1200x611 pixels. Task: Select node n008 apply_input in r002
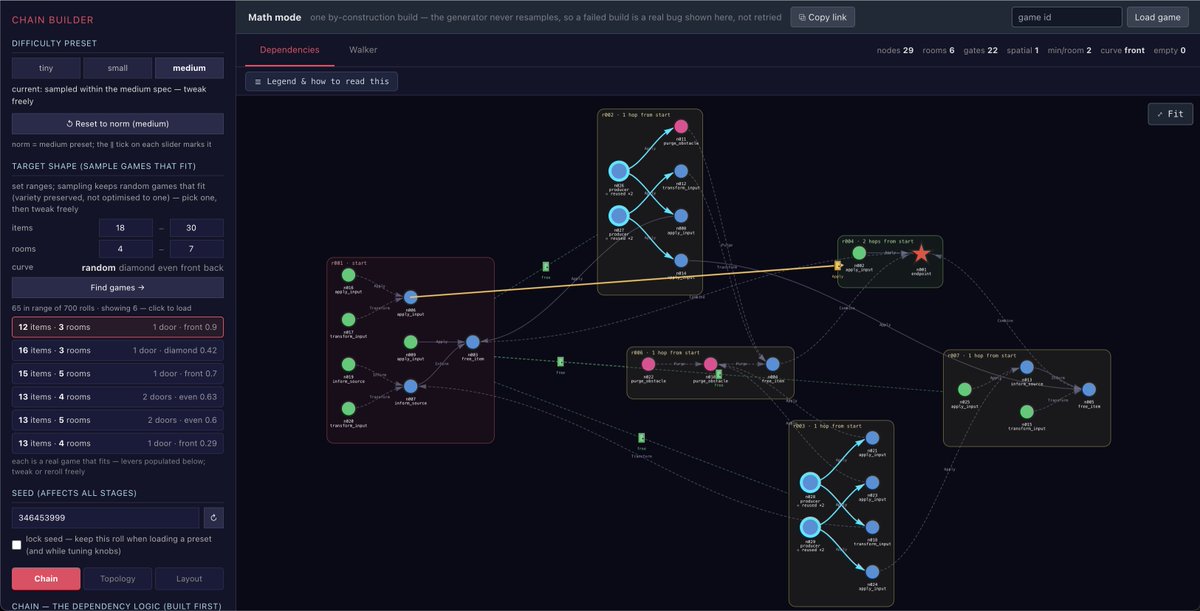coord(681,216)
